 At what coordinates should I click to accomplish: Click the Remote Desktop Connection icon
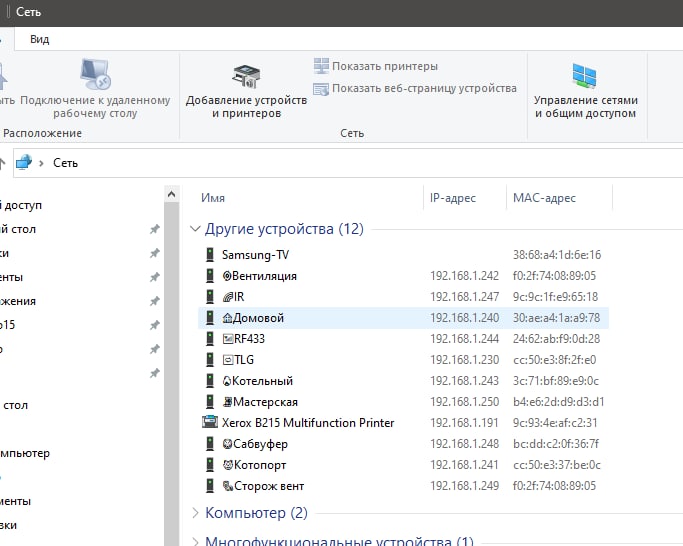(95, 74)
